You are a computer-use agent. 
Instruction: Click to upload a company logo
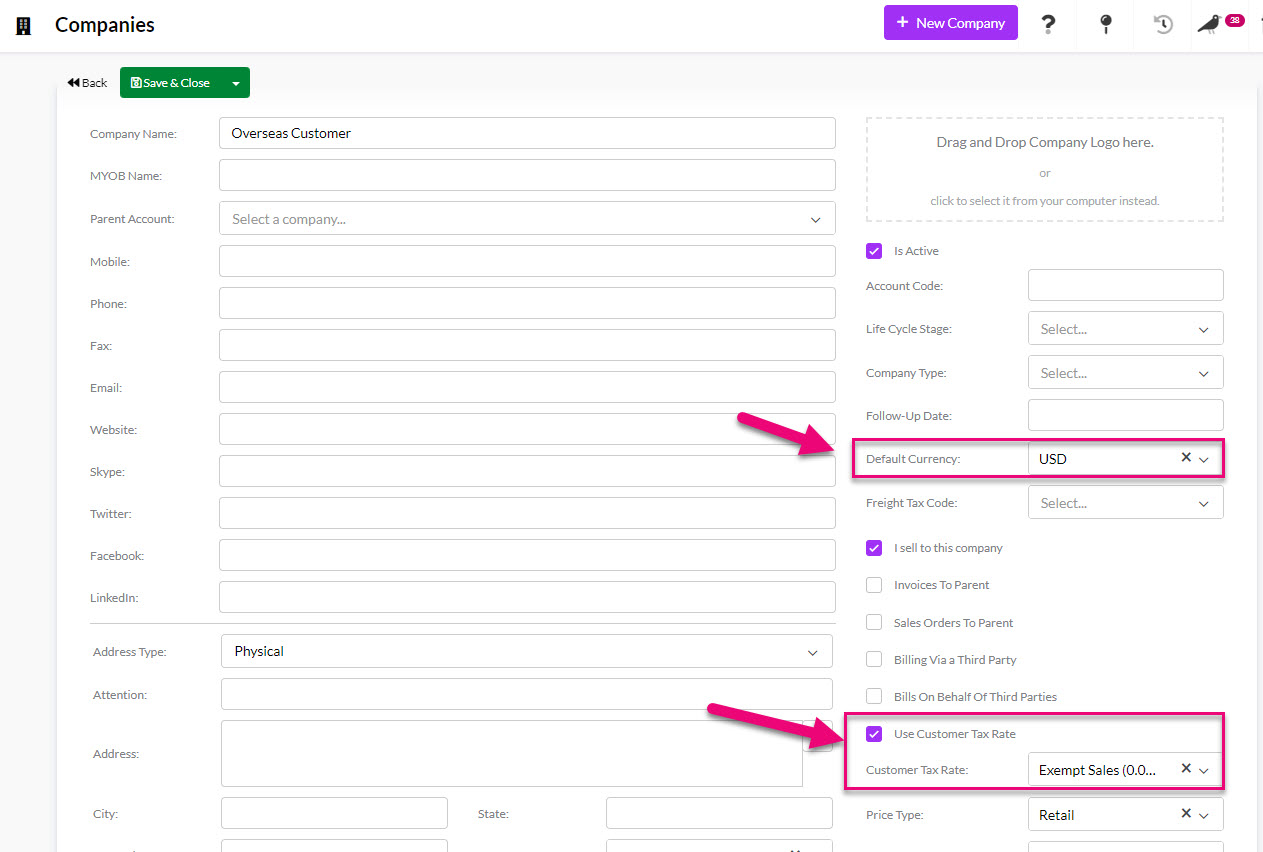[x=1044, y=200]
